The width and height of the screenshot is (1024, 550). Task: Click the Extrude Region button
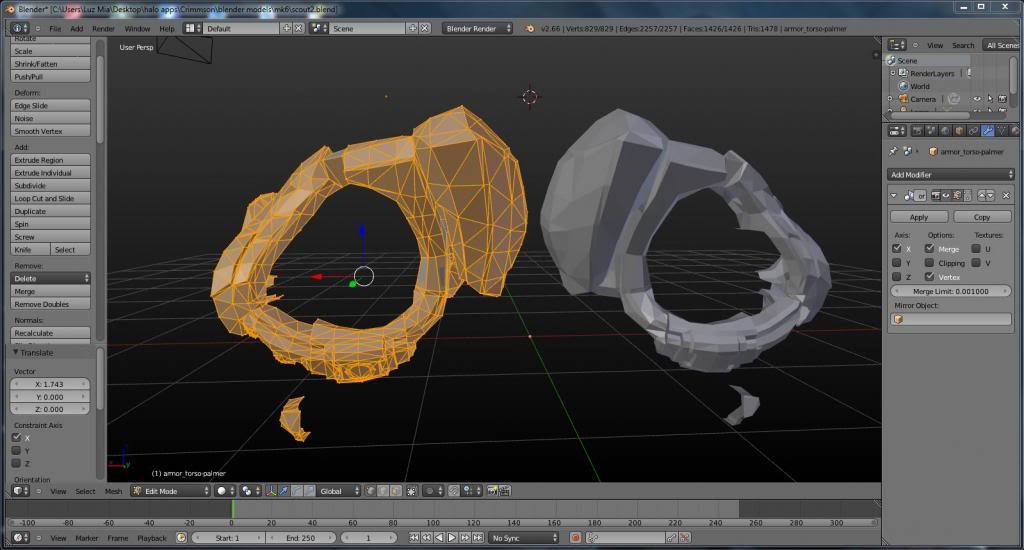[50, 160]
